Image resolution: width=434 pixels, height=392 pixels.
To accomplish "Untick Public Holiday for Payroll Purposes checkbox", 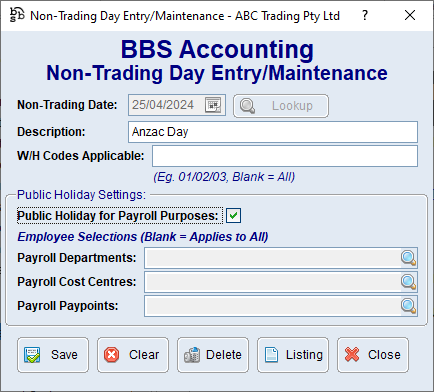I will coord(233,215).
